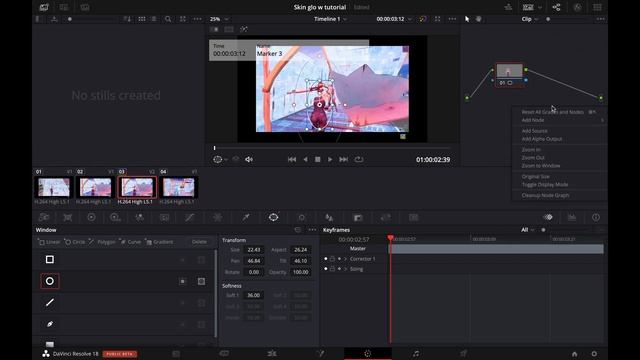Choose Cleanup Node Graph menu entry
The image size is (640, 360).
545,195
